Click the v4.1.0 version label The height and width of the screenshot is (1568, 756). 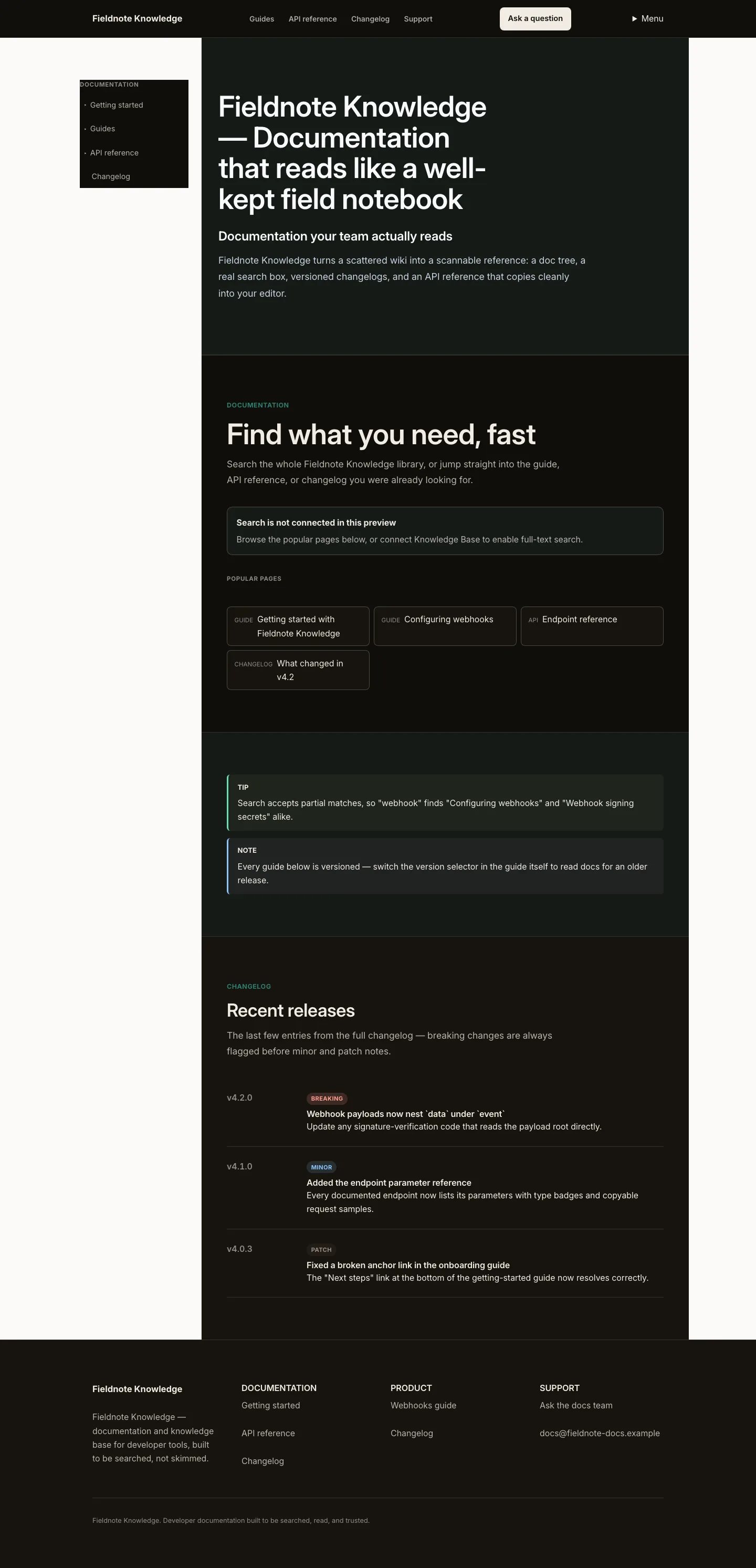[239, 1166]
